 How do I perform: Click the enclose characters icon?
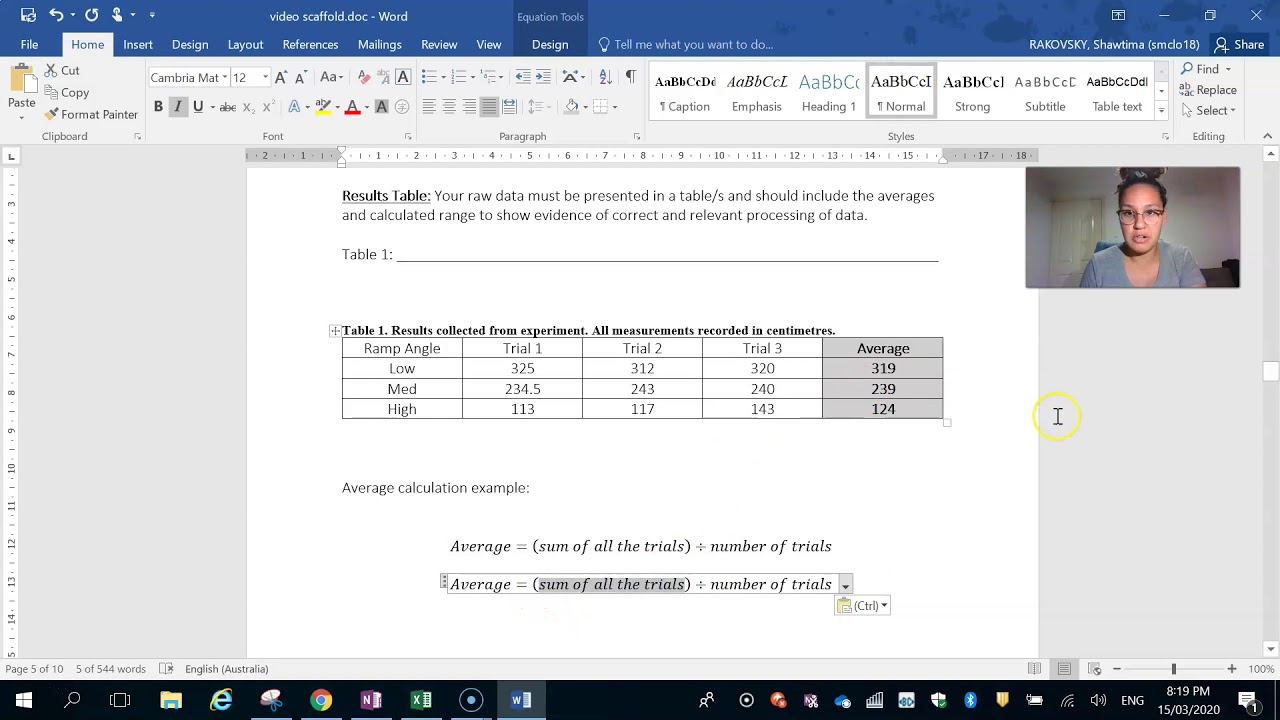(x=402, y=107)
